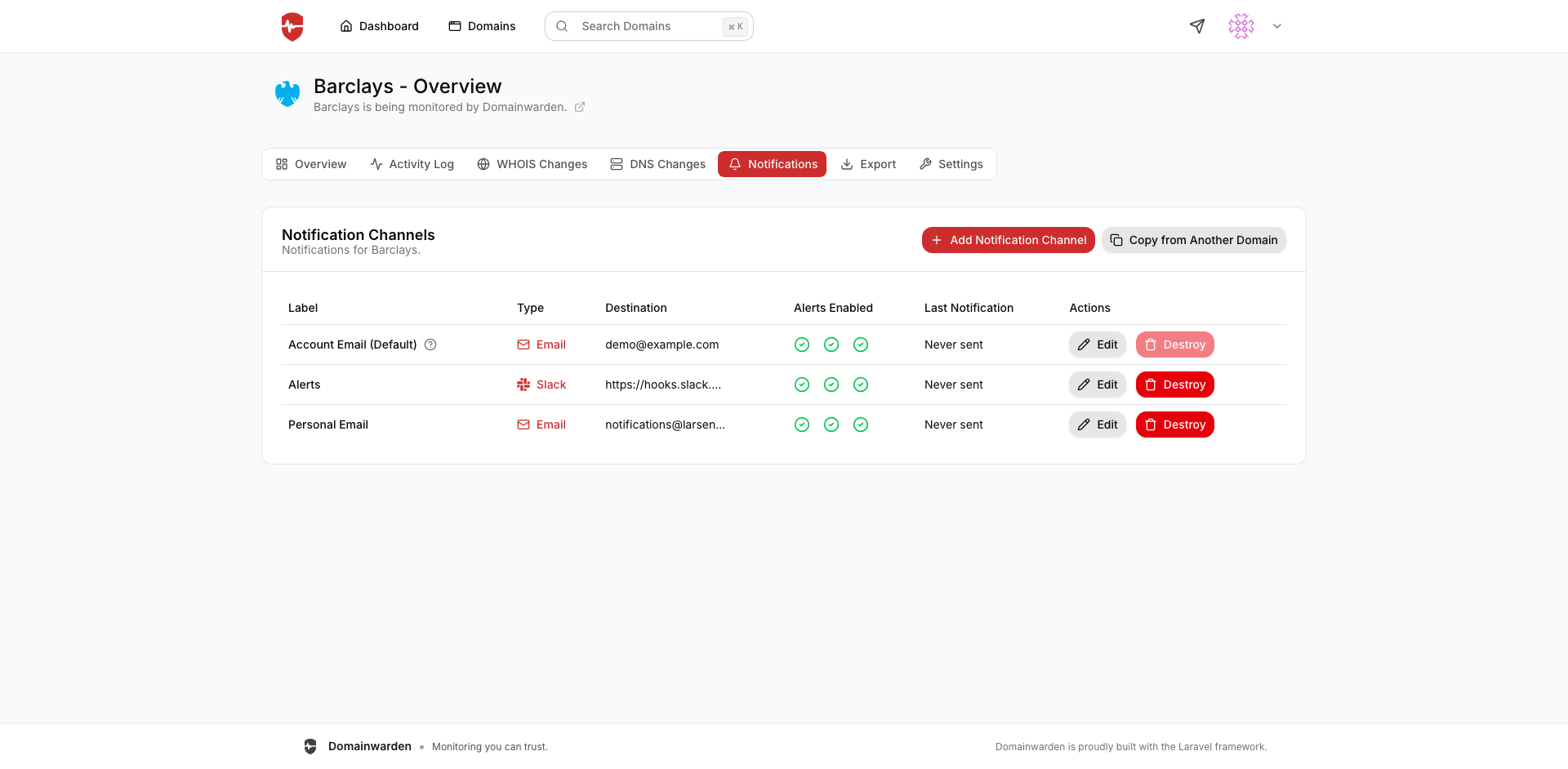Click the paper plane send icon
Viewport: 1568px width, 769px height.
(1197, 26)
